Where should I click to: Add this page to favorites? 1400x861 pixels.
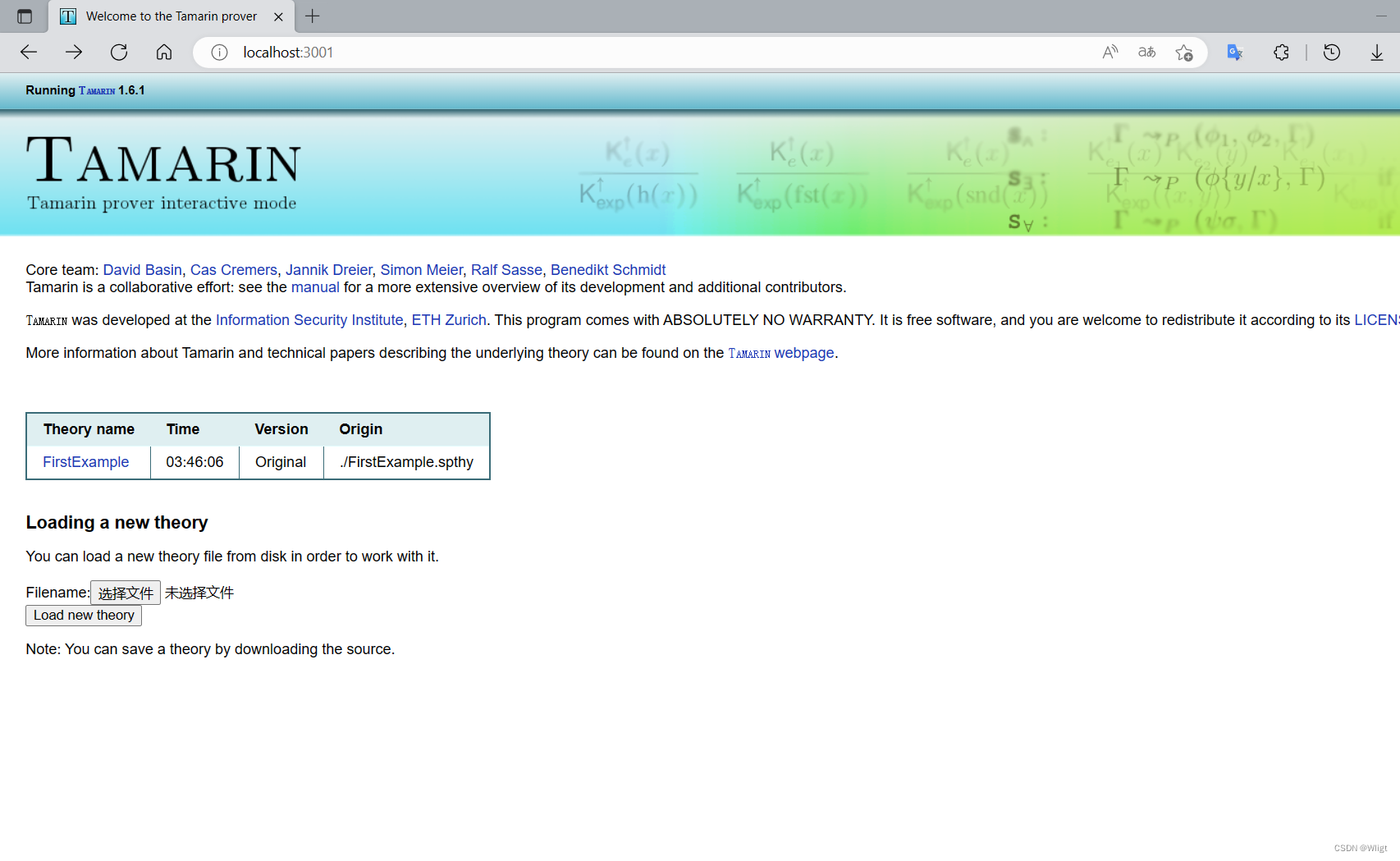point(1184,53)
